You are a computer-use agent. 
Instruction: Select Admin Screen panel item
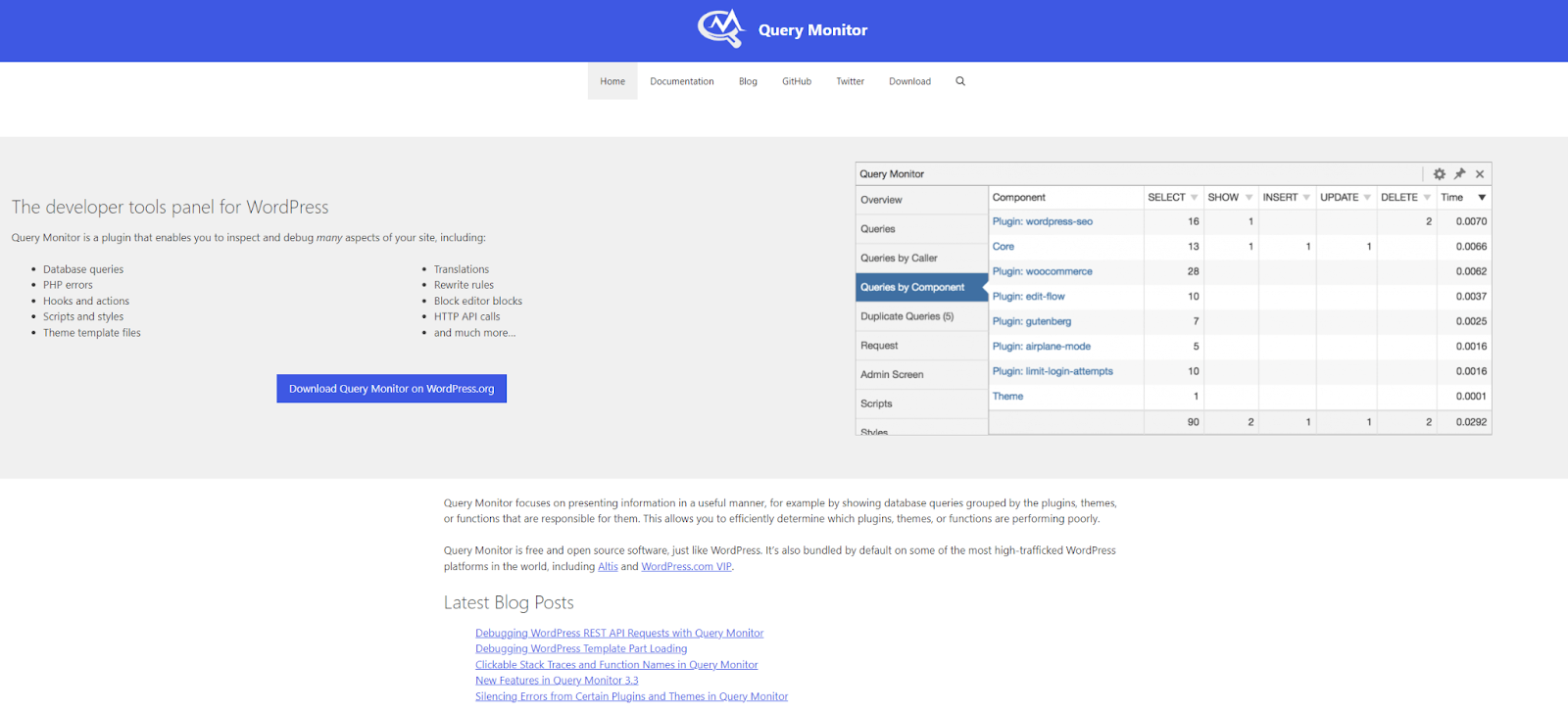[921, 375]
